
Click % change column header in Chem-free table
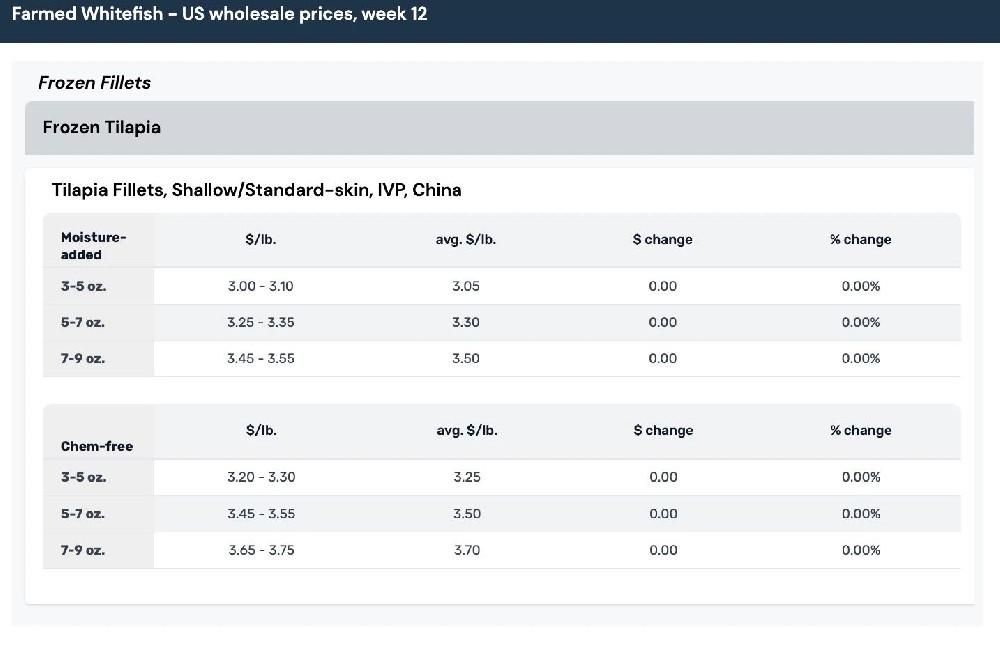tap(860, 431)
